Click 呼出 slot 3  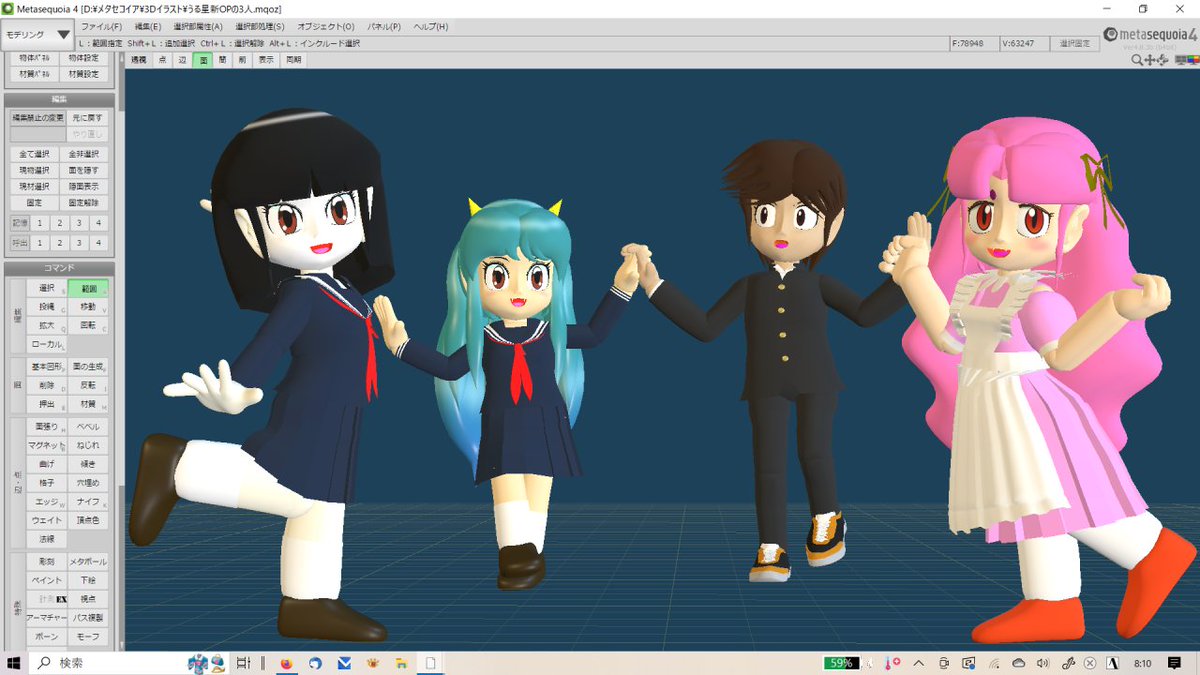pyautogui.click(x=79, y=243)
